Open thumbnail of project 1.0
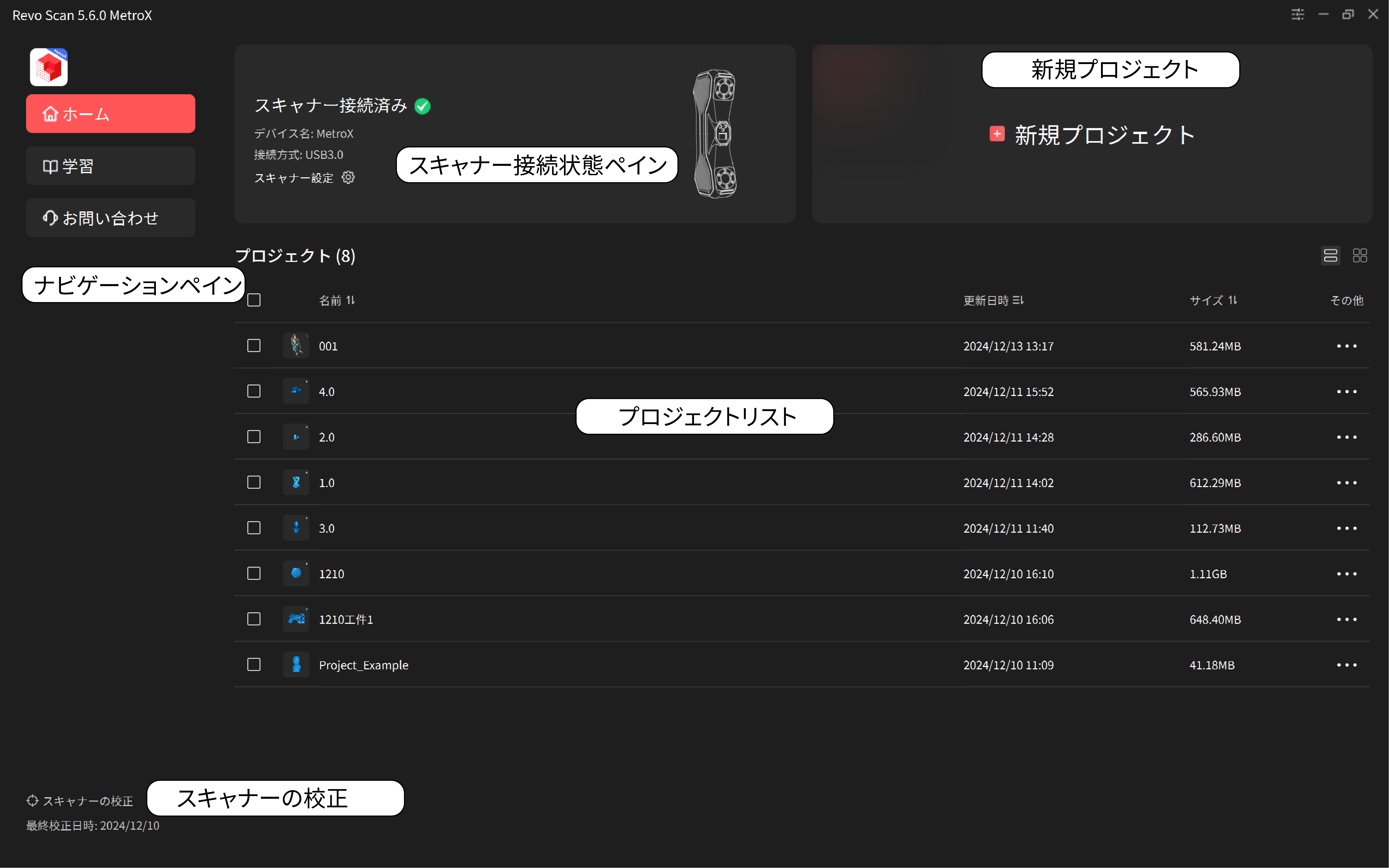Viewport: 1389px width, 868px height. point(296,482)
